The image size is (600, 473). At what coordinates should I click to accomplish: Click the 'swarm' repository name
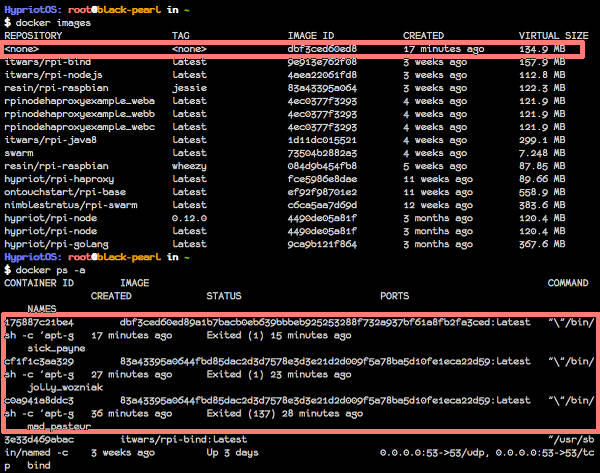point(19,153)
